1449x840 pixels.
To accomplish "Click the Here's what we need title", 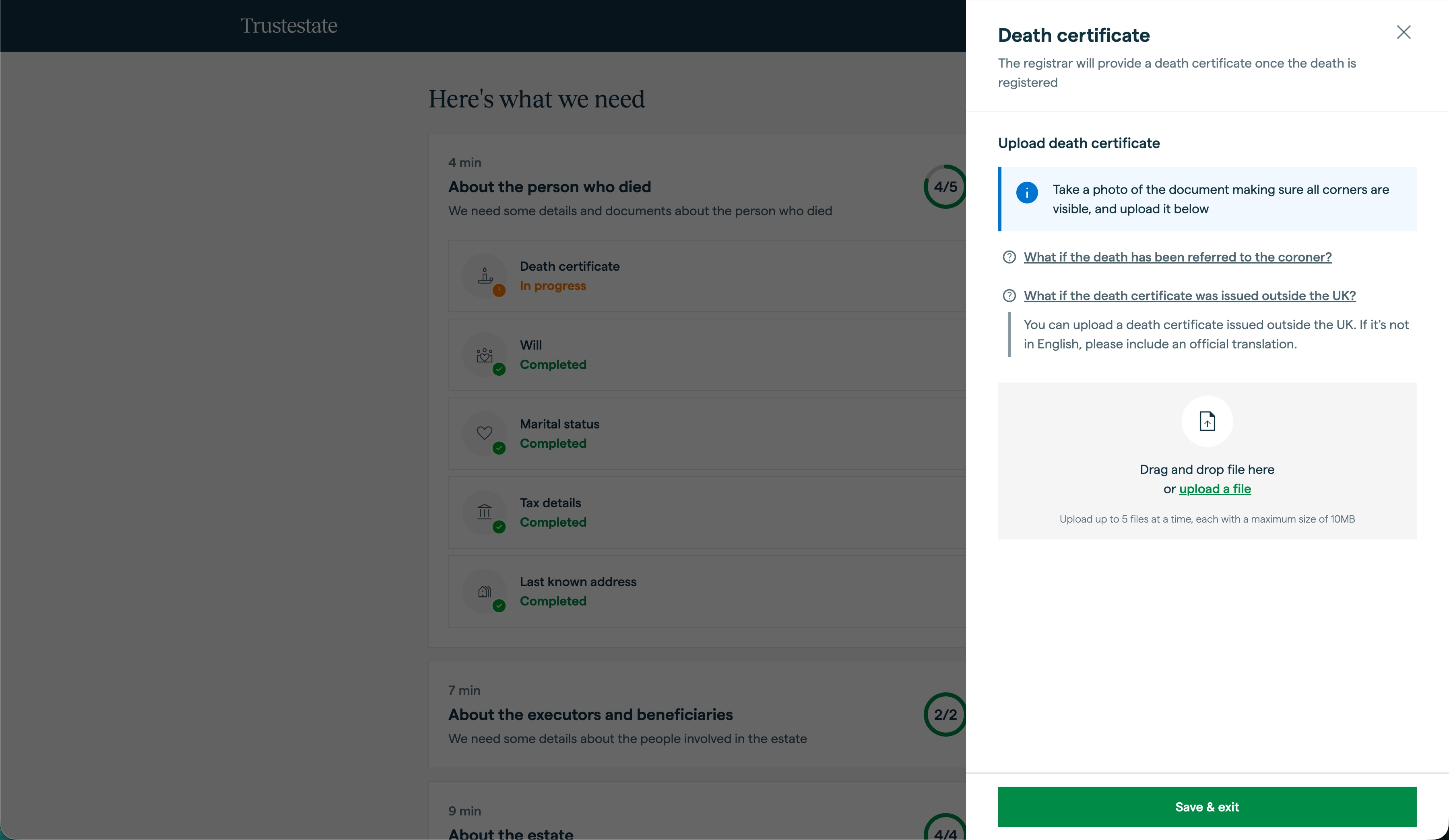I will coord(537,99).
